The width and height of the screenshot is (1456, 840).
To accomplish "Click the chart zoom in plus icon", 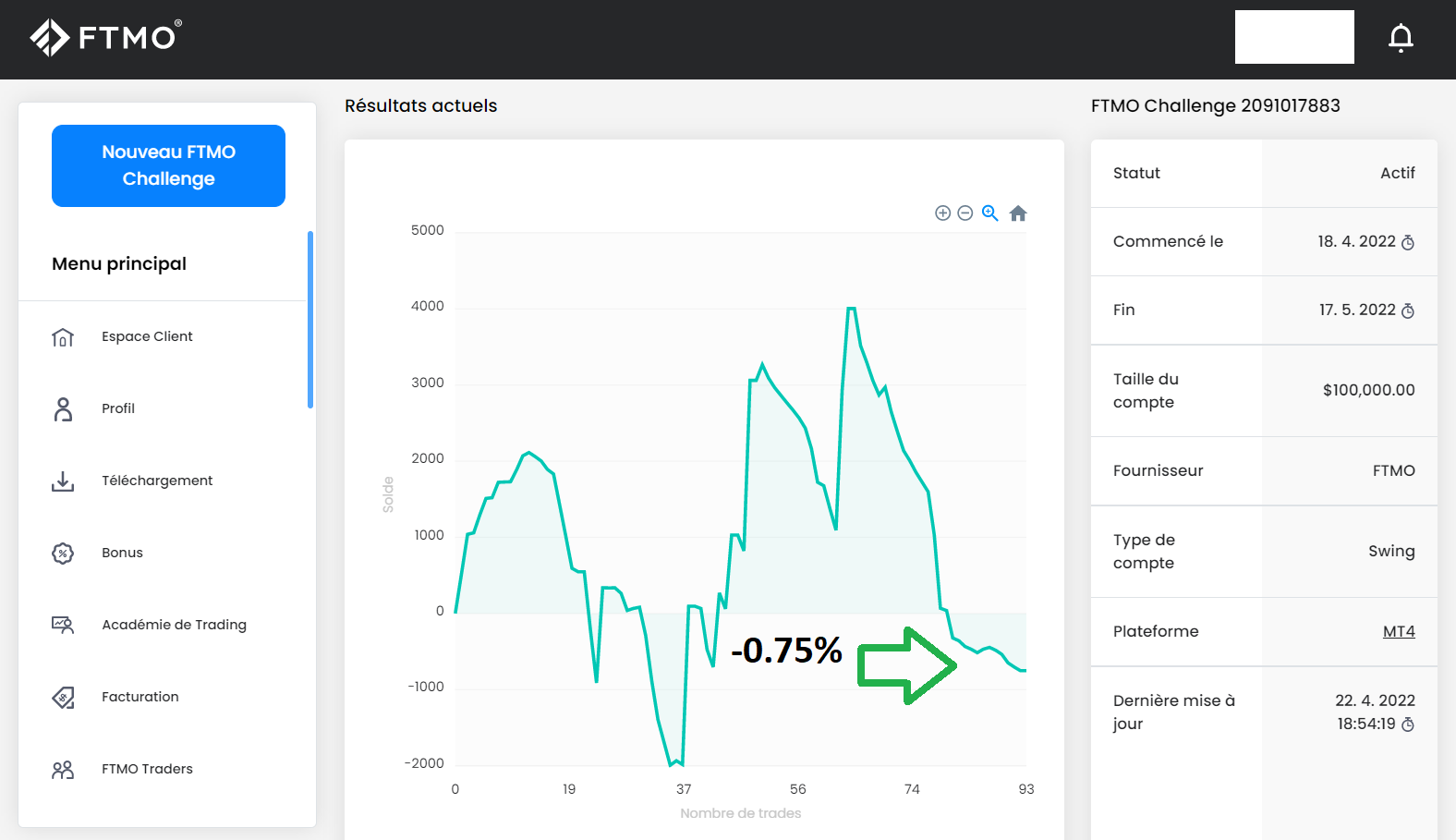I will click(x=942, y=213).
